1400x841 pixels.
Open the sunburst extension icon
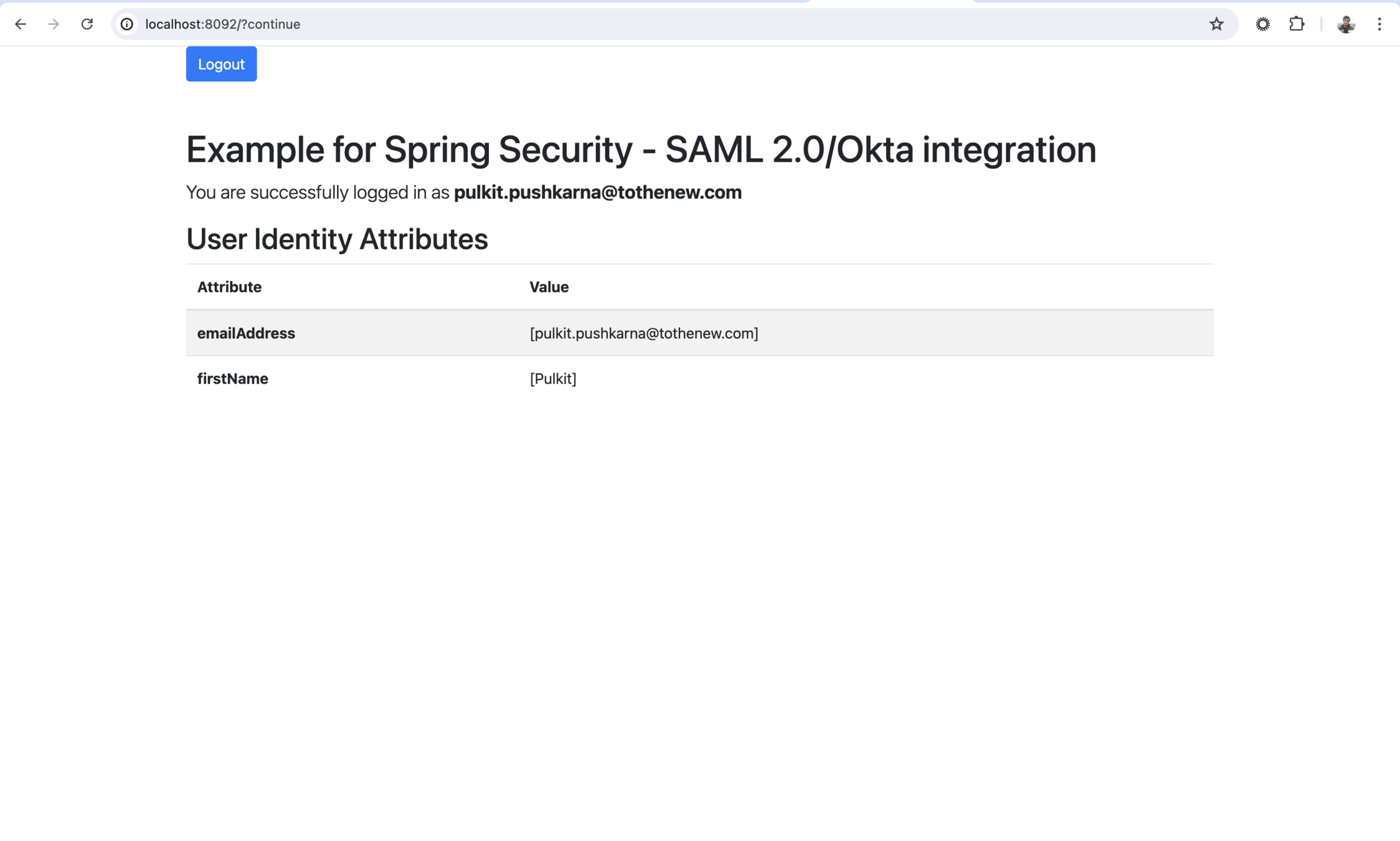[1262, 24]
